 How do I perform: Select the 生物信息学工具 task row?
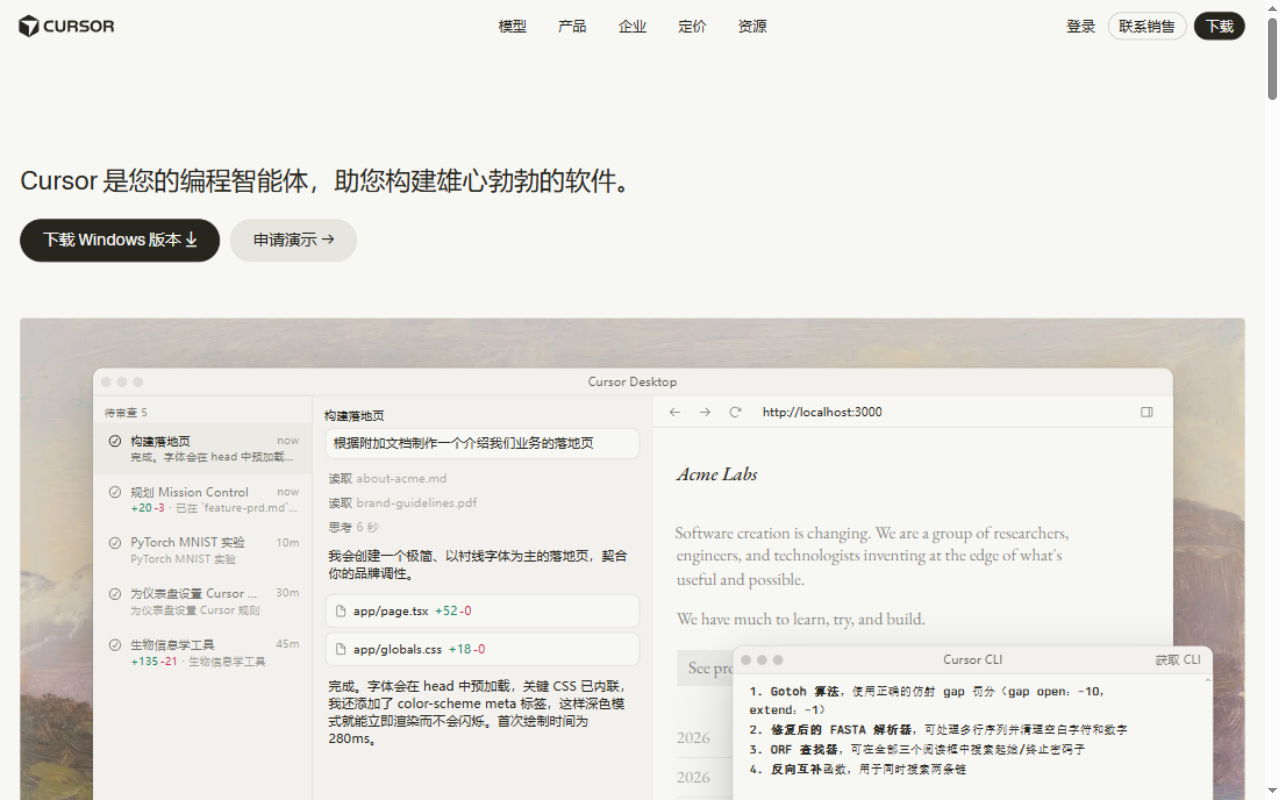click(203, 652)
